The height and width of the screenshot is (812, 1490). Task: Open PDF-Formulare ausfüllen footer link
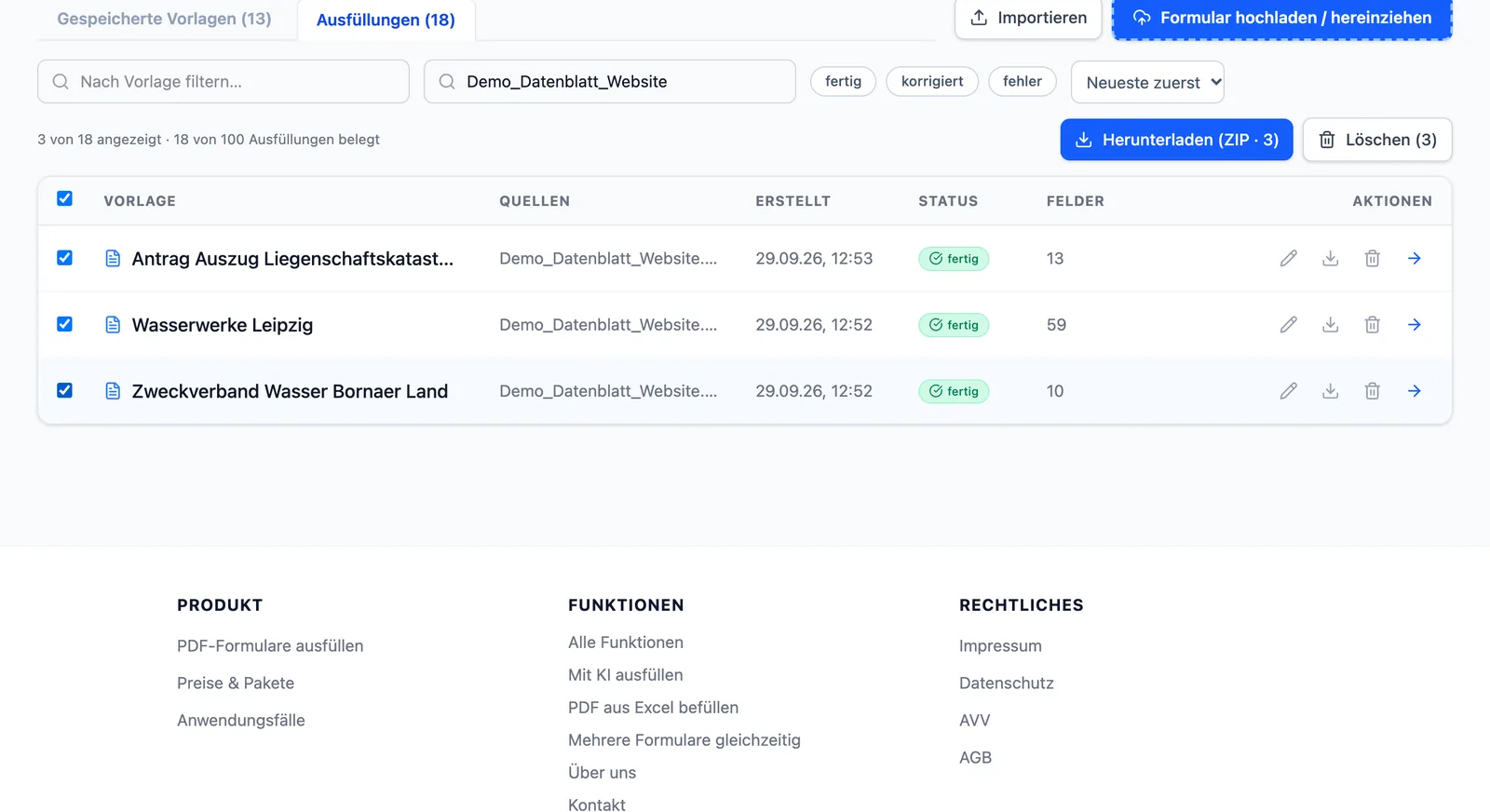270,646
